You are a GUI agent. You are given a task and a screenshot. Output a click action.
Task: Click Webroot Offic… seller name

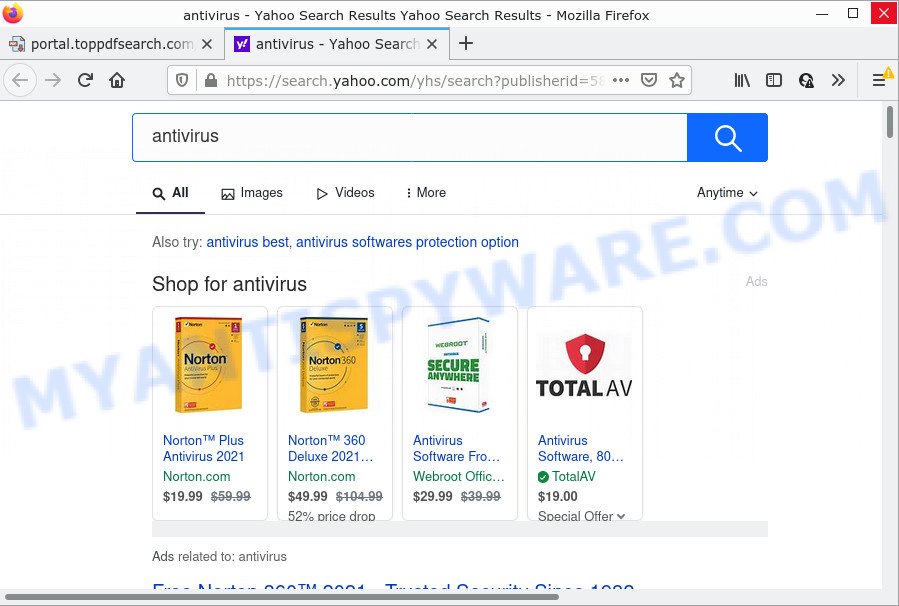459,476
